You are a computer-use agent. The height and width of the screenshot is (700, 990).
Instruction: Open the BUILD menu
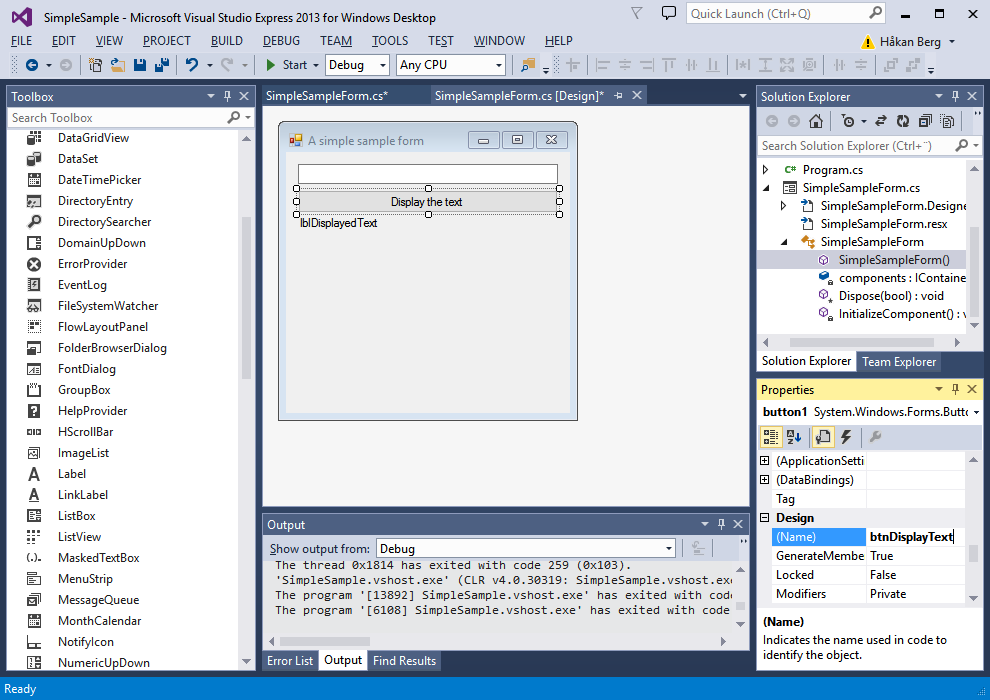click(227, 41)
